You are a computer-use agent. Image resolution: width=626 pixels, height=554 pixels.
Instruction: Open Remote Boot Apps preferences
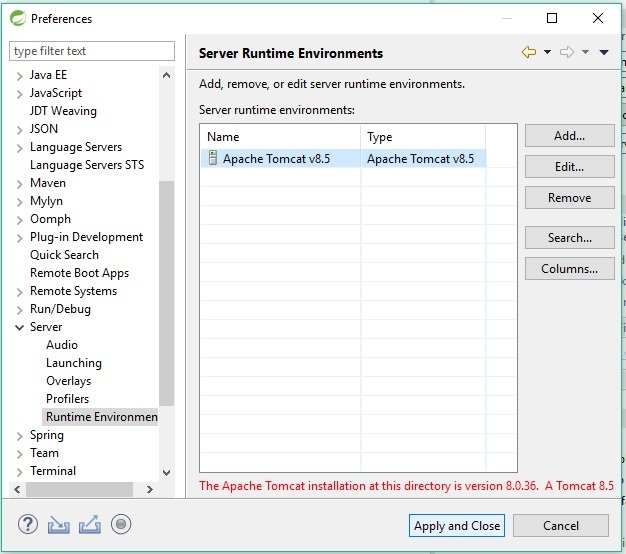point(79,273)
